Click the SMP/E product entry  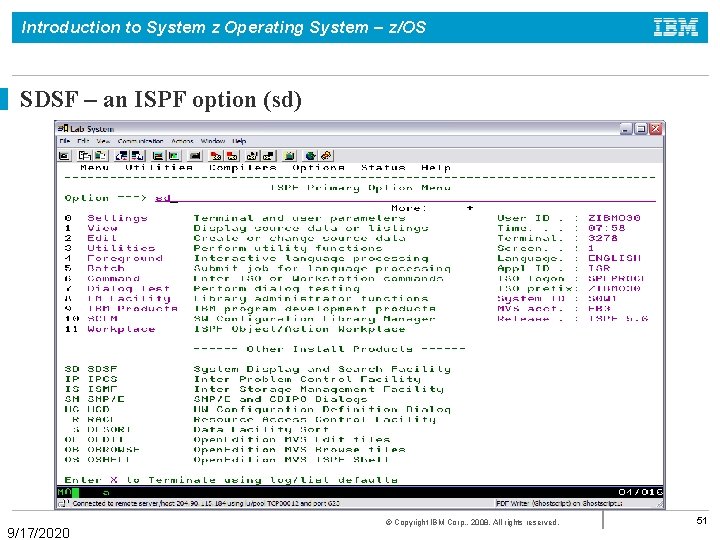click(x=216, y=399)
